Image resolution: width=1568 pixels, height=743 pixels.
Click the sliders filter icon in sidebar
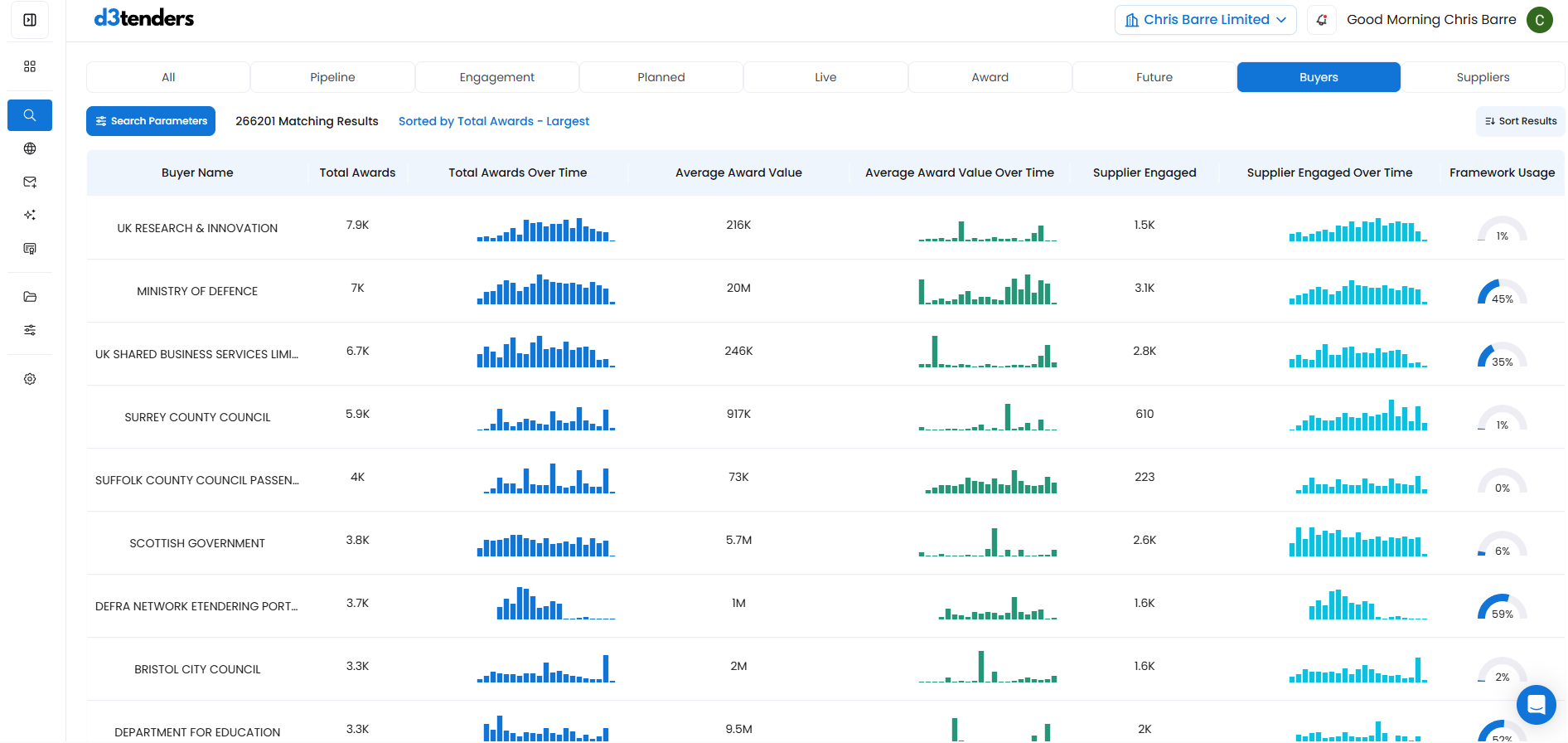tap(30, 330)
